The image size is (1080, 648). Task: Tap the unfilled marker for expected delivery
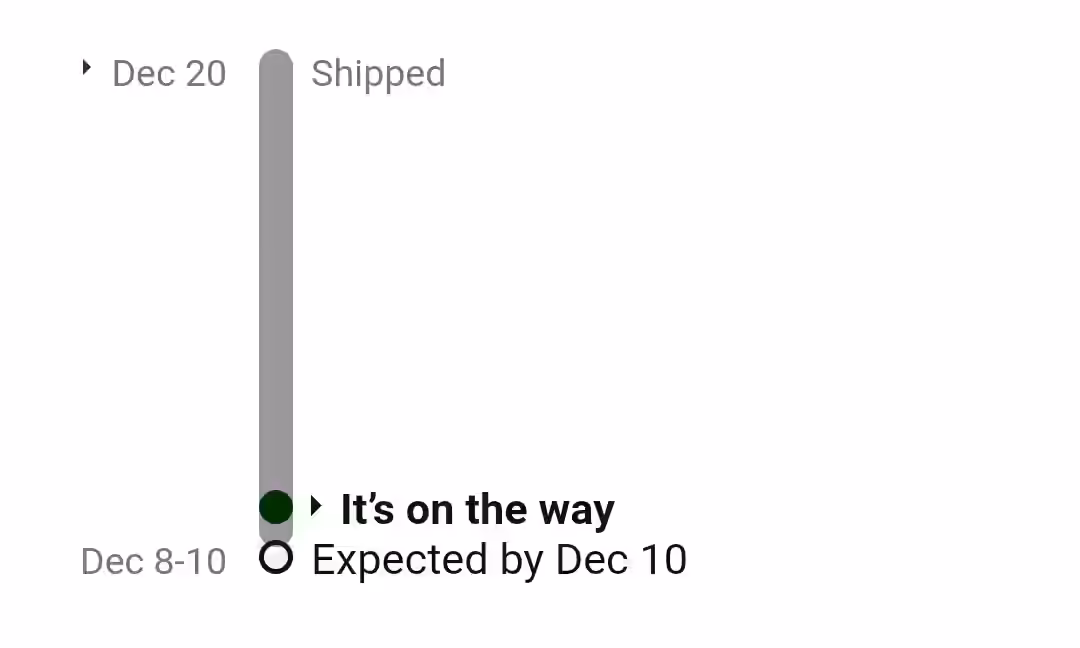[276, 557]
